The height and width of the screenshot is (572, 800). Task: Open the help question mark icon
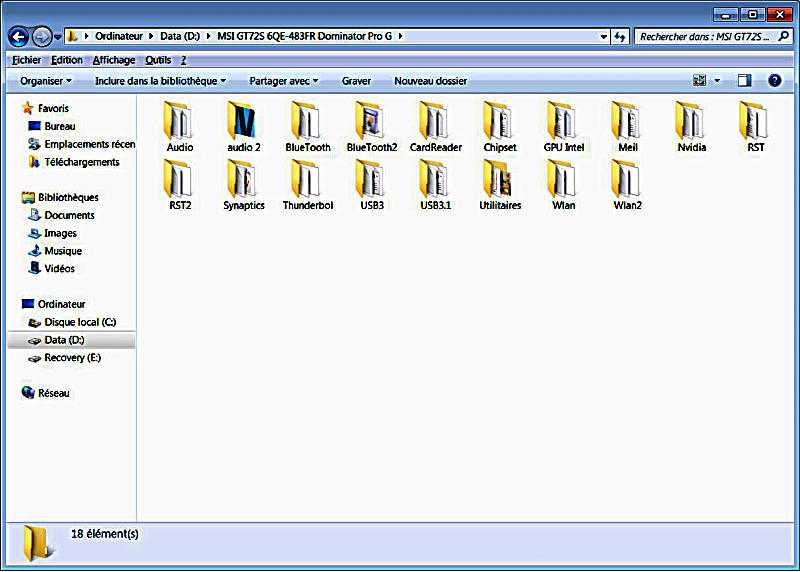point(774,80)
